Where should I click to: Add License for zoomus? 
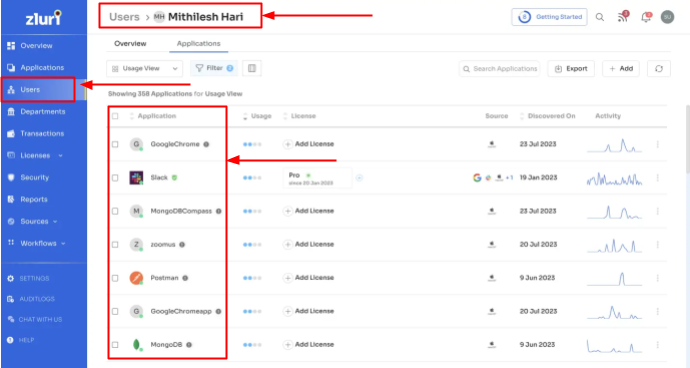pos(309,244)
